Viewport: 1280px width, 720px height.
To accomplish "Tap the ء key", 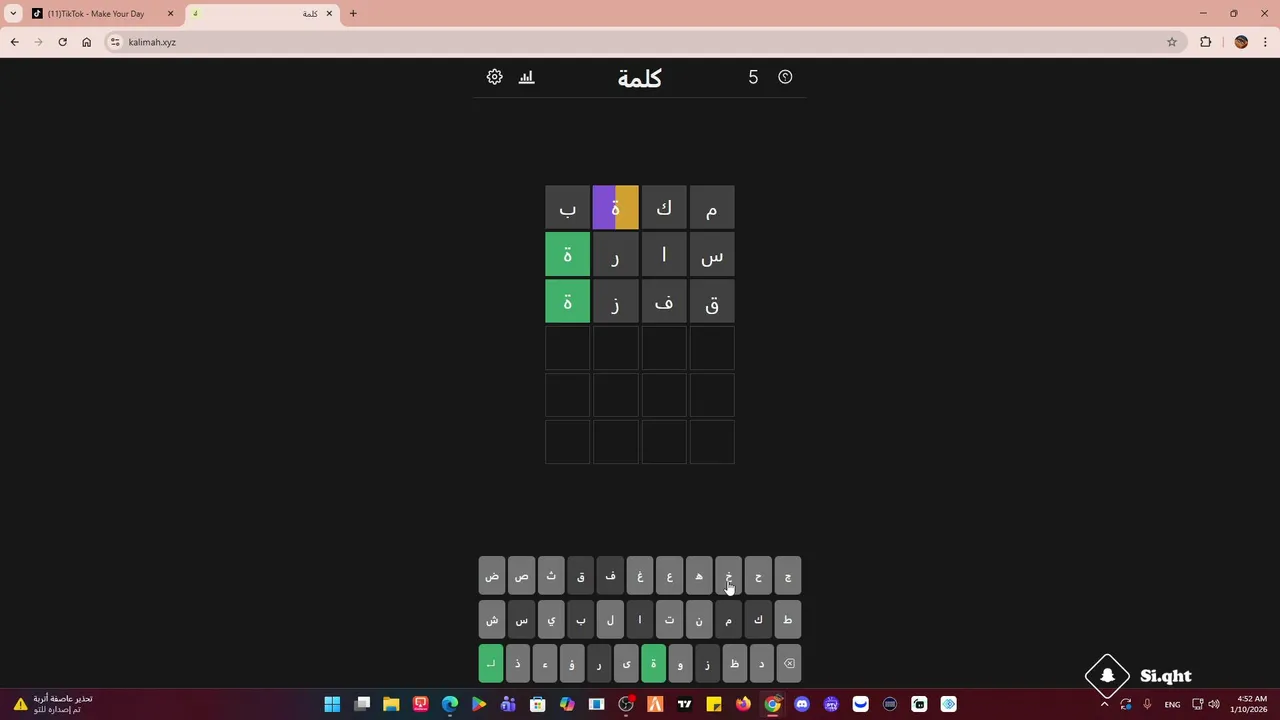I will (x=545, y=664).
